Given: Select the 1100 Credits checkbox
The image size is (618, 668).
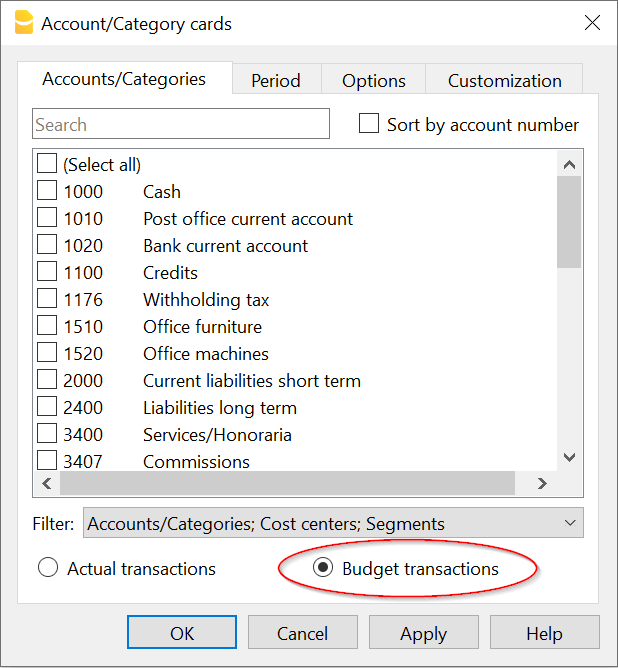Looking at the screenshot, I should 47,271.
